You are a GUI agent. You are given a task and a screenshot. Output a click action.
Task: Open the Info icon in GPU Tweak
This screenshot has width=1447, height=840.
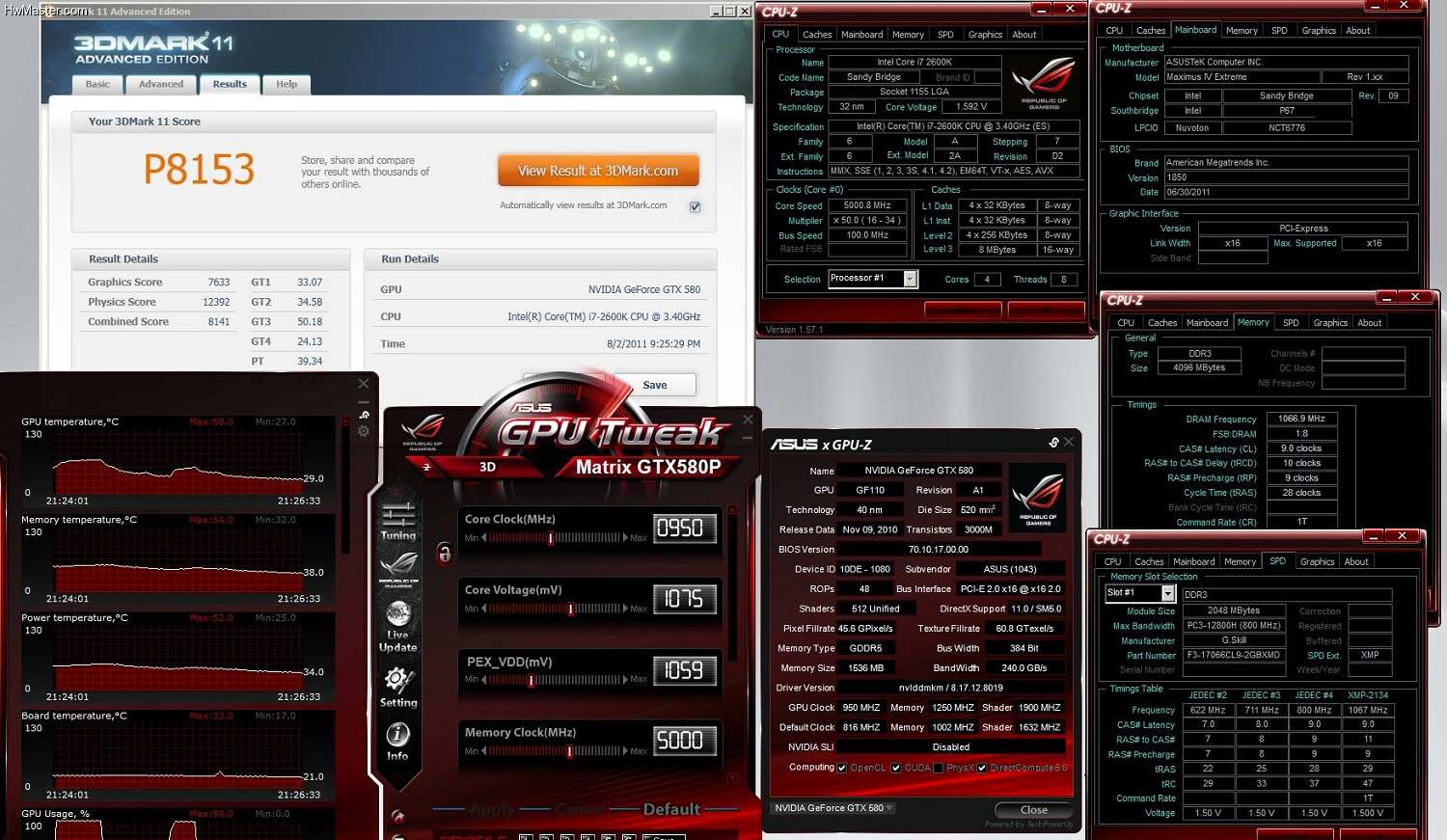pyautogui.click(x=398, y=741)
